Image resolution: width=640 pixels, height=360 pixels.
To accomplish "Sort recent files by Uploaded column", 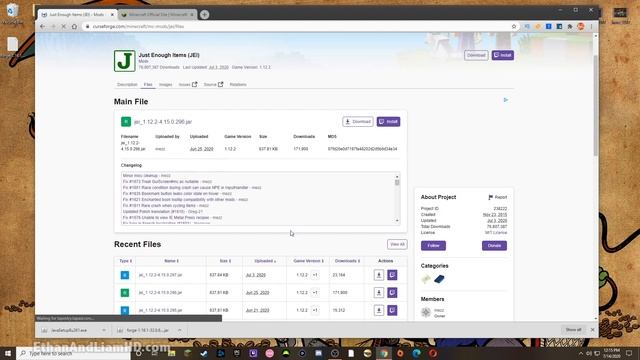I will coord(265,261).
